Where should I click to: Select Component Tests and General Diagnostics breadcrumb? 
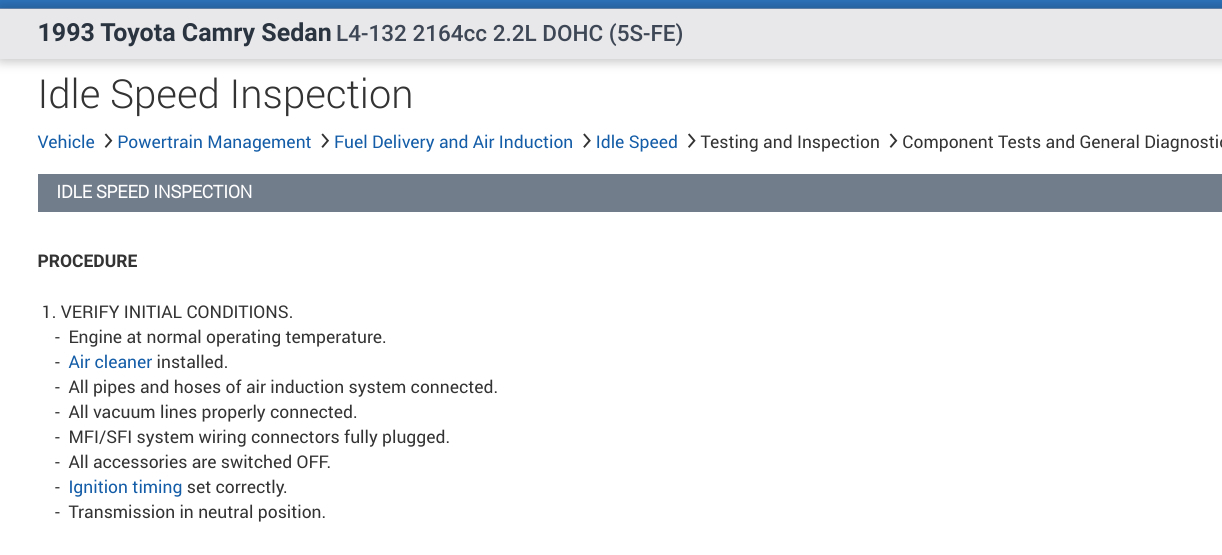(x=1060, y=142)
